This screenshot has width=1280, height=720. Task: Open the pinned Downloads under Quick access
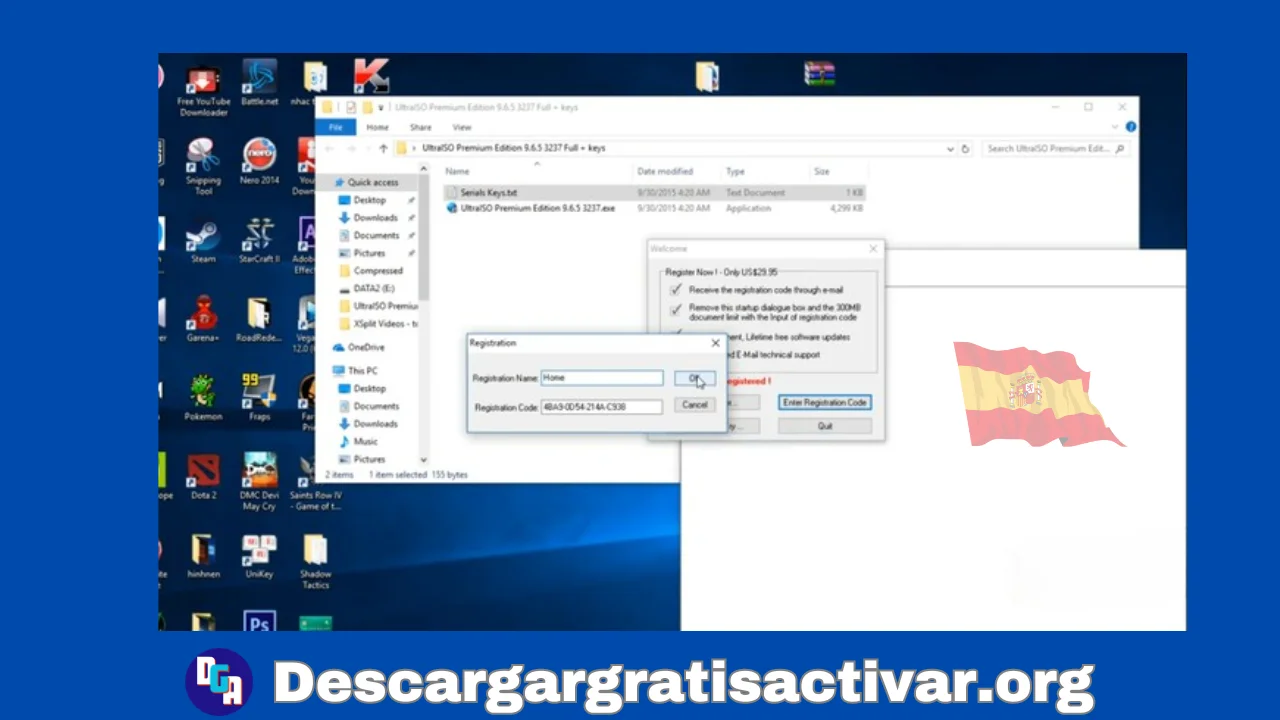(x=375, y=218)
